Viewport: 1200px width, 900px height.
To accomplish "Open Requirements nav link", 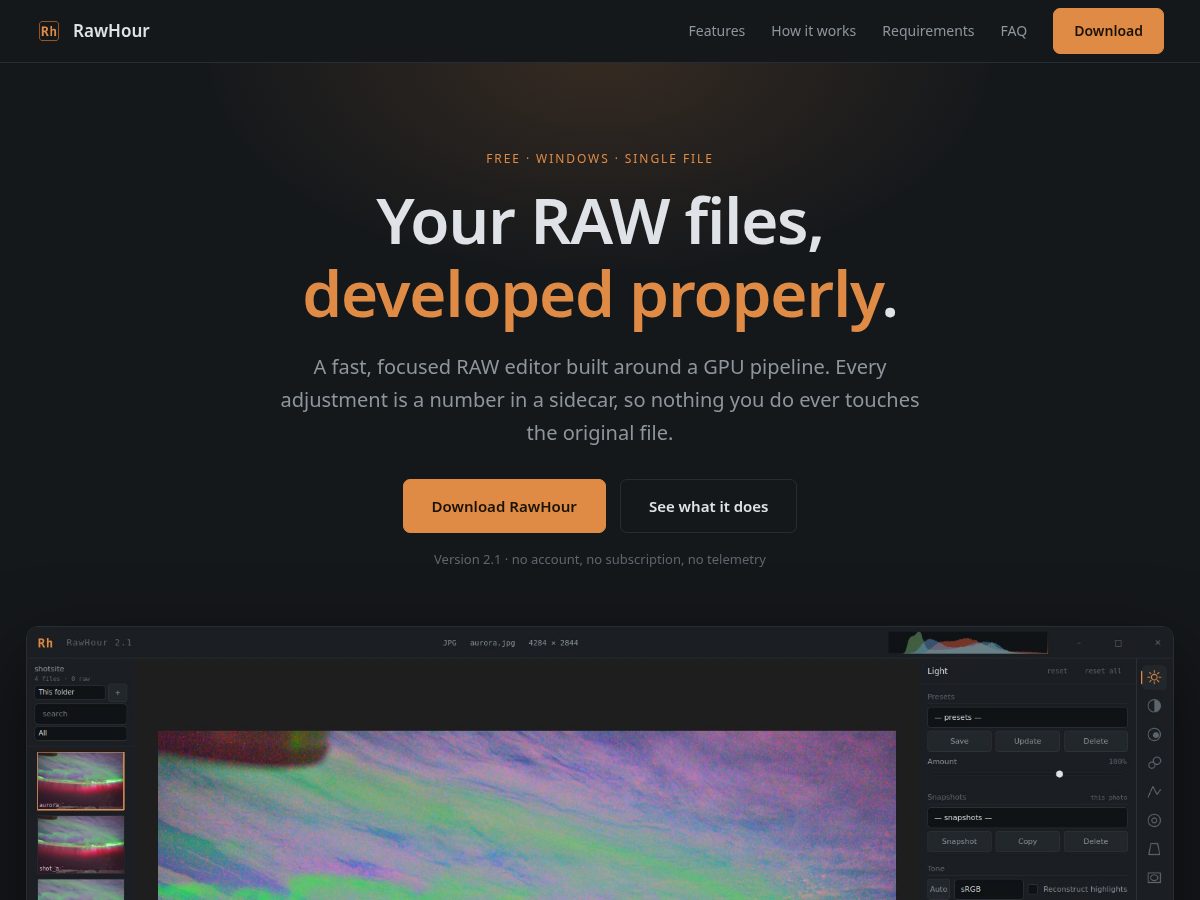I will point(928,31).
